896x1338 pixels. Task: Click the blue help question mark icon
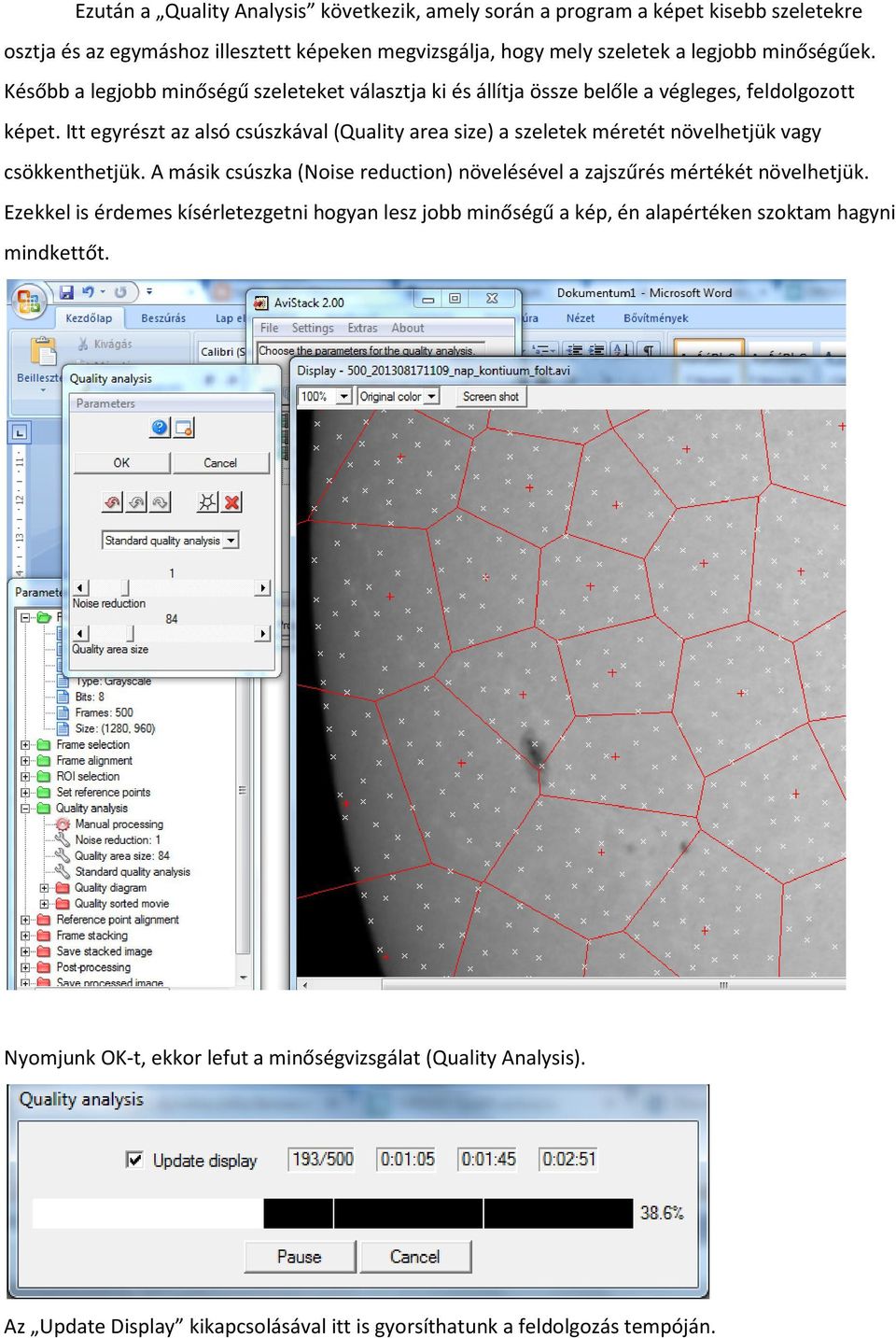(160, 428)
